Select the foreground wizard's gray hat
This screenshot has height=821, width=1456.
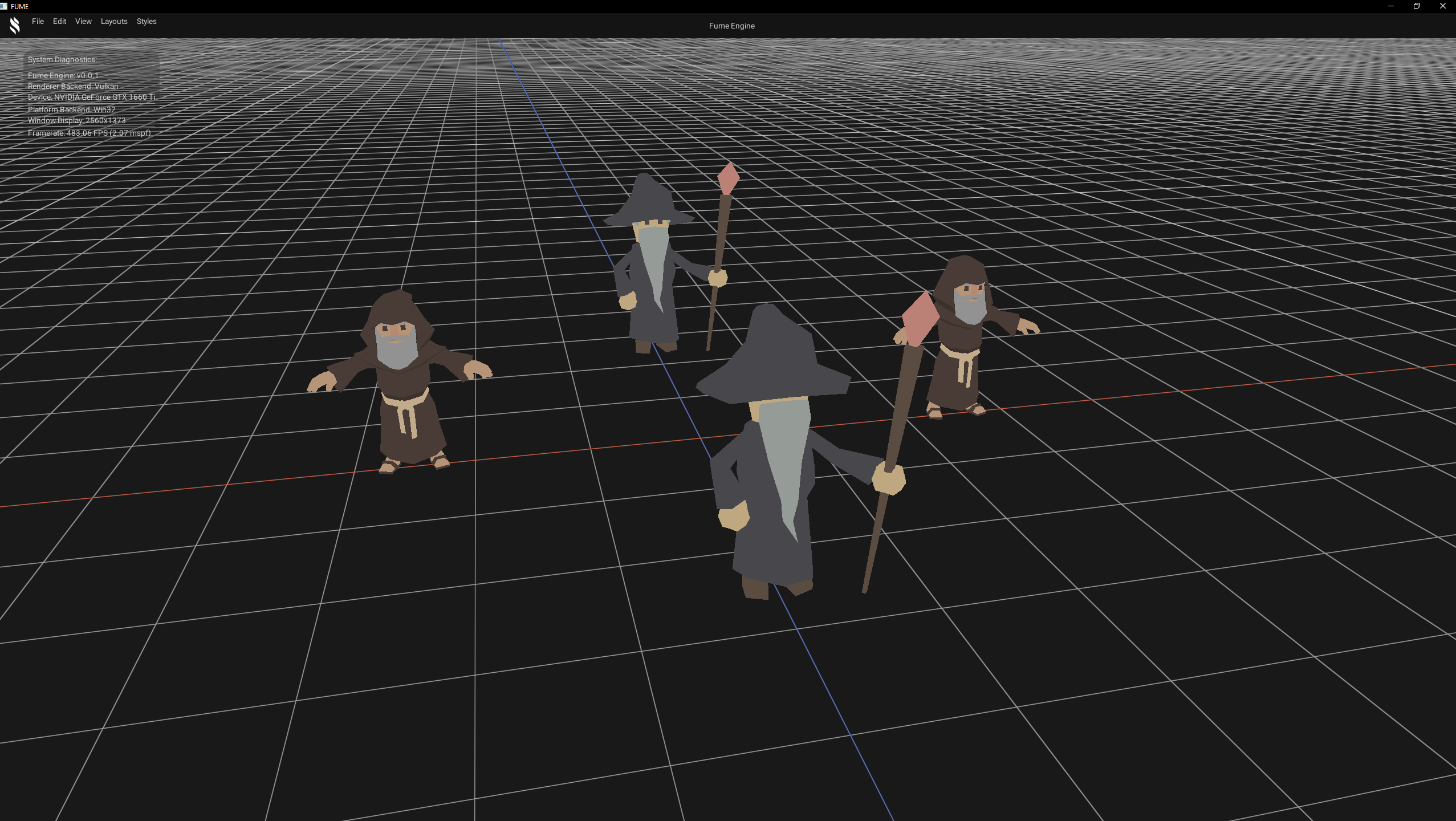pos(775,359)
